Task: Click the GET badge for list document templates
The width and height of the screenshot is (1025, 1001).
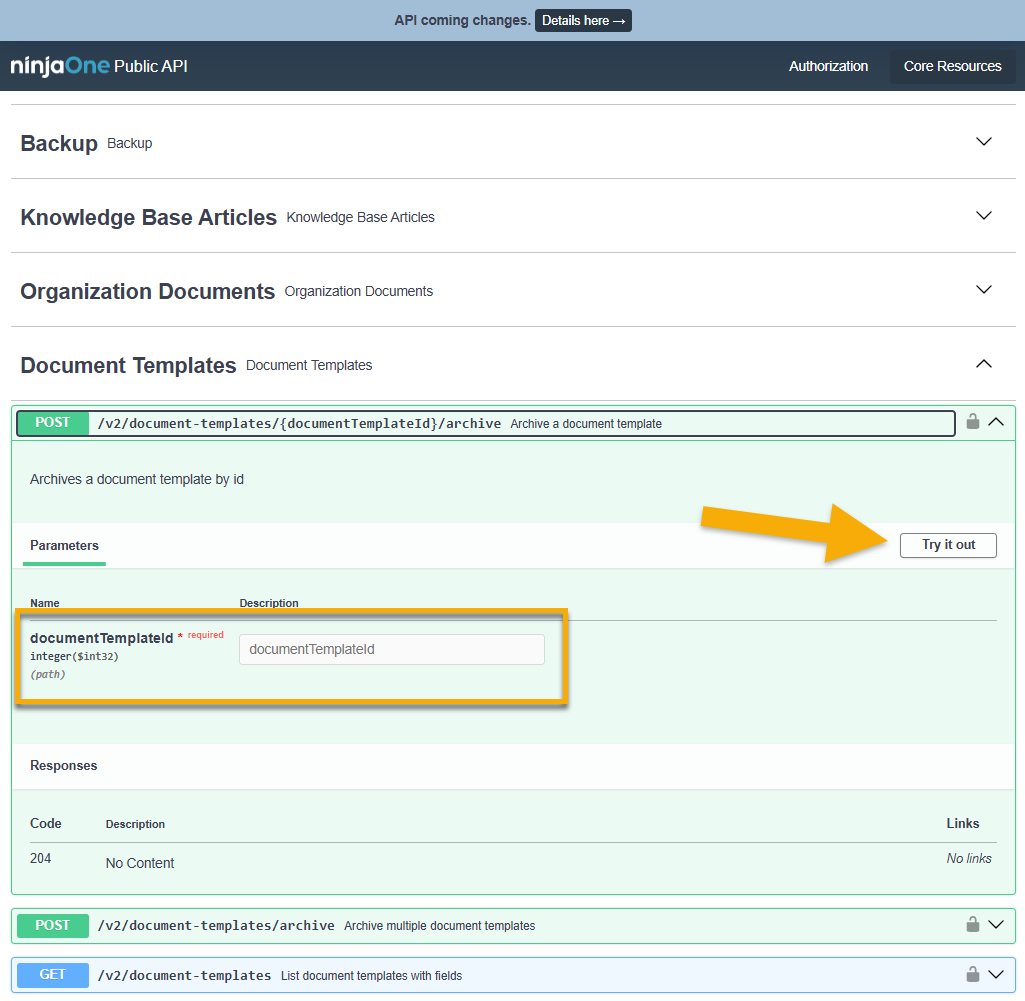Action: point(53,974)
